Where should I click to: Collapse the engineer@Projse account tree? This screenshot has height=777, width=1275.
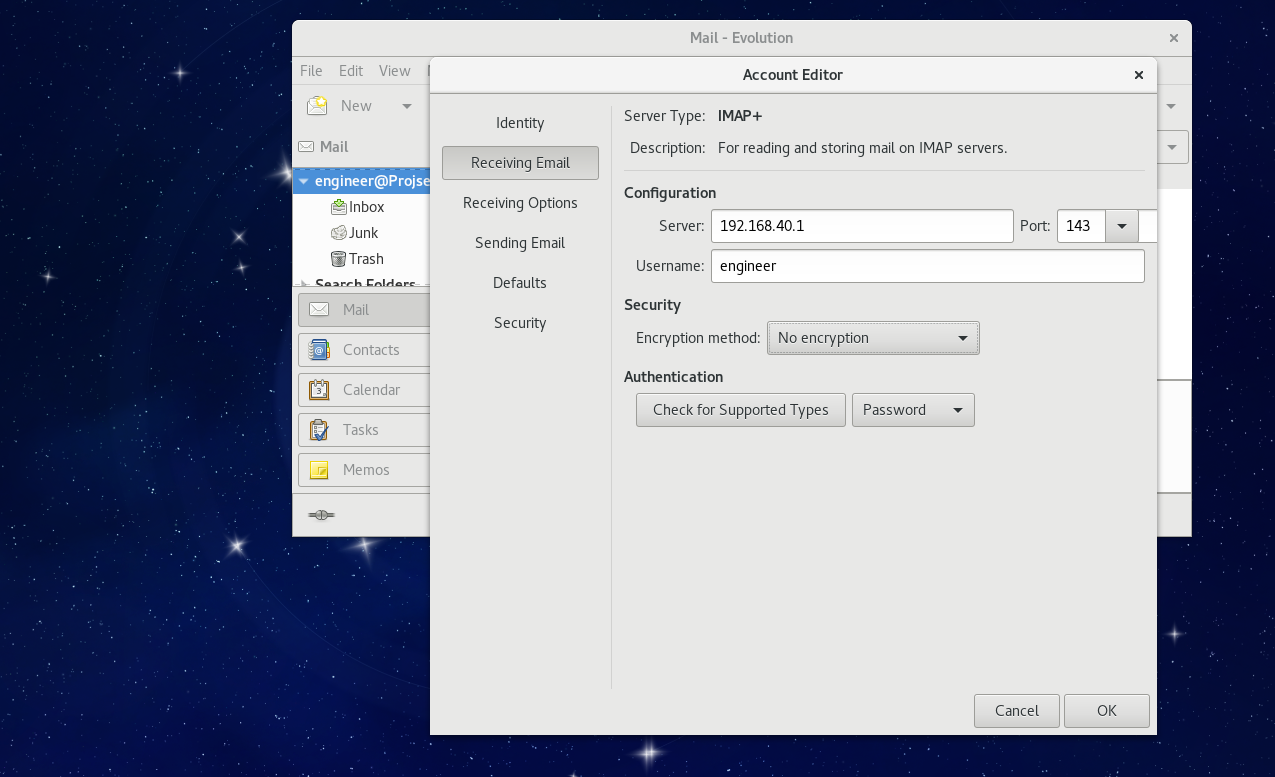pos(303,181)
